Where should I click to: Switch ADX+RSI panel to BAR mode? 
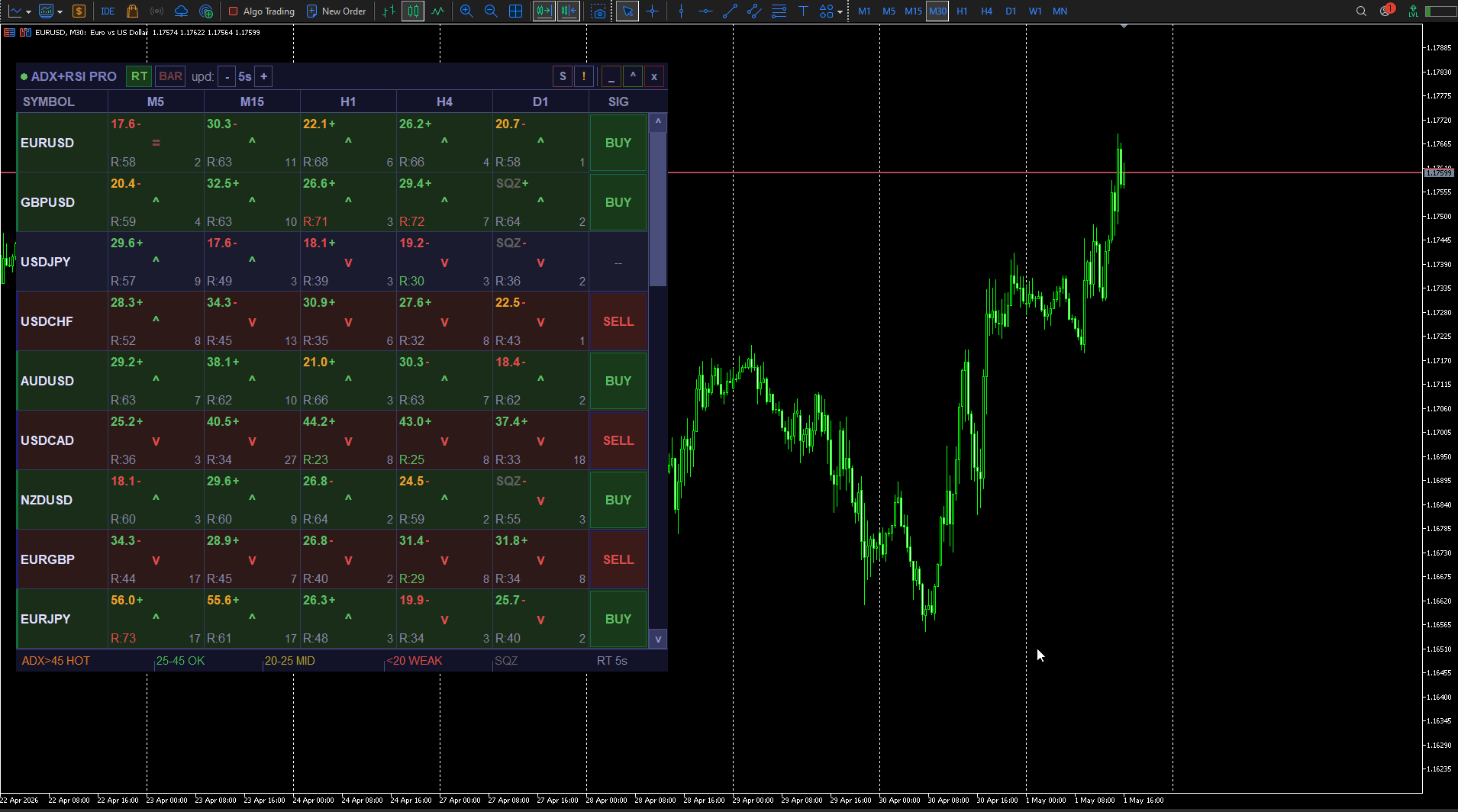tap(170, 76)
